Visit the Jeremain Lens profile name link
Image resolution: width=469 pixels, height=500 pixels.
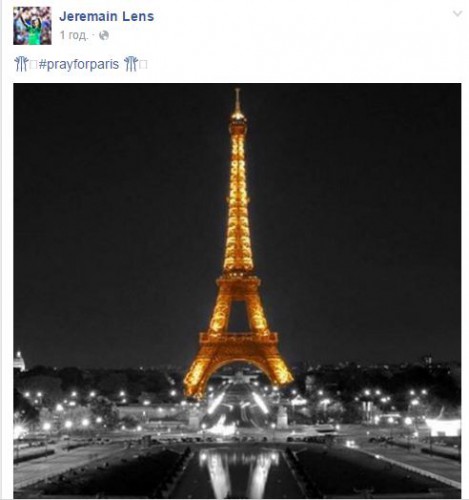107,16
